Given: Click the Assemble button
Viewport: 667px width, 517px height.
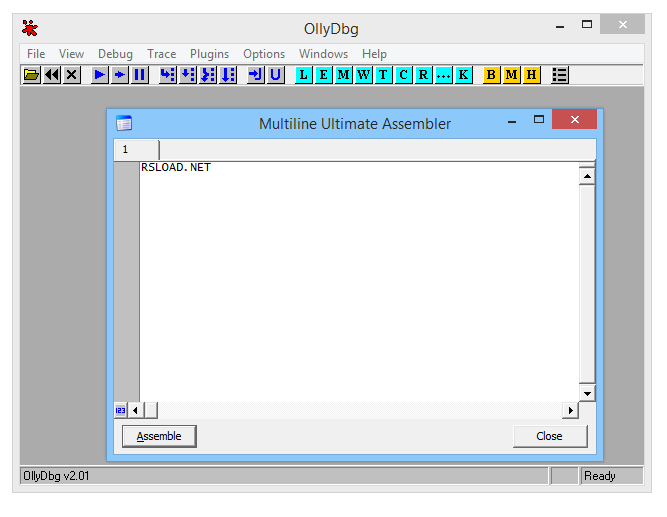Looking at the screenshot, I should coord(159,436).
